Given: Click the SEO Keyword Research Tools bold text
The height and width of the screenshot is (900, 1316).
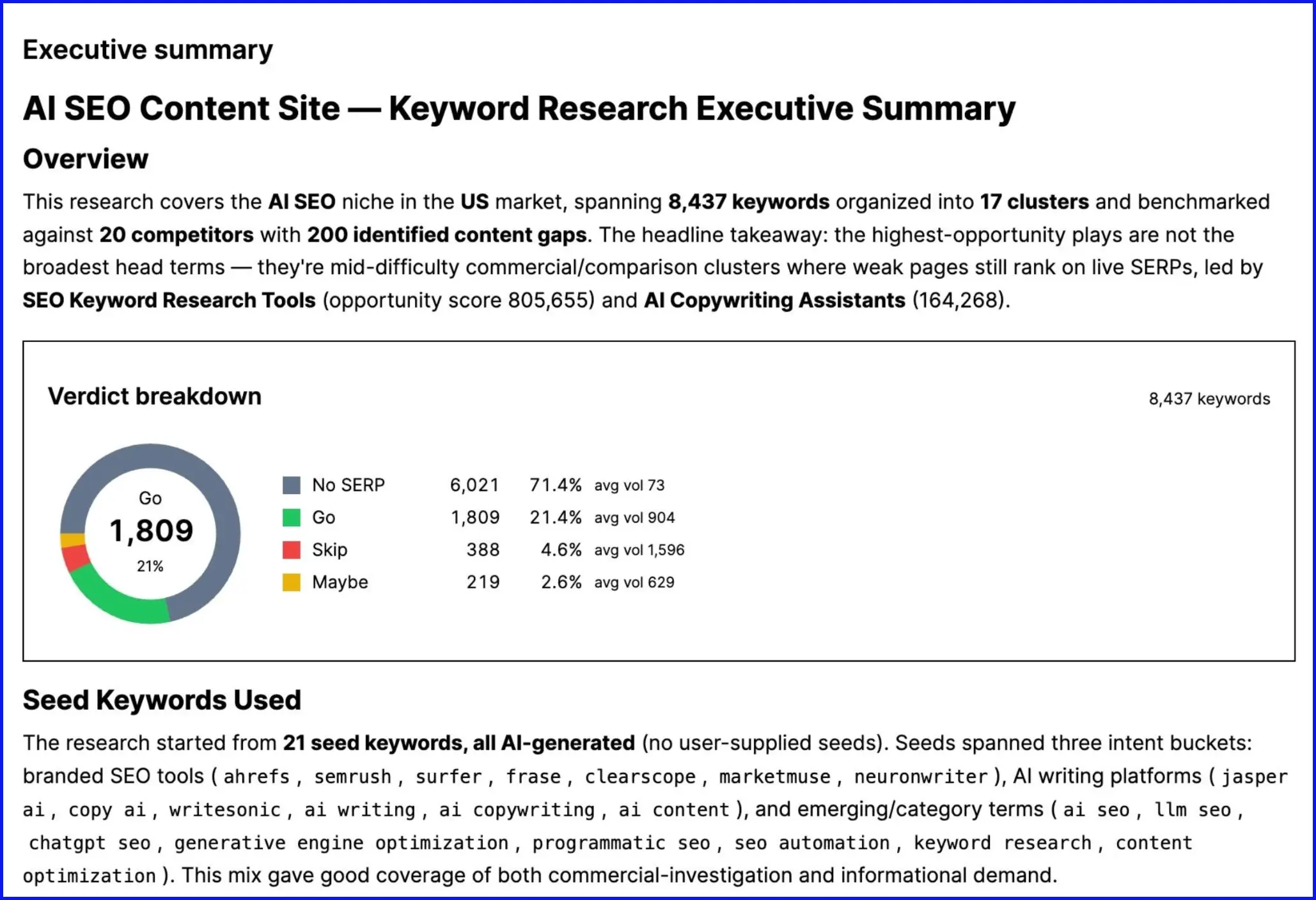Looking at the screenshot, I should [x=169, y=300].
